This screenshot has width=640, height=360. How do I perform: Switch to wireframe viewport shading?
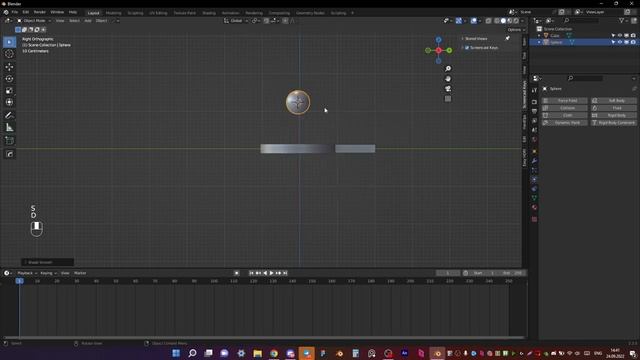(496, 21)
